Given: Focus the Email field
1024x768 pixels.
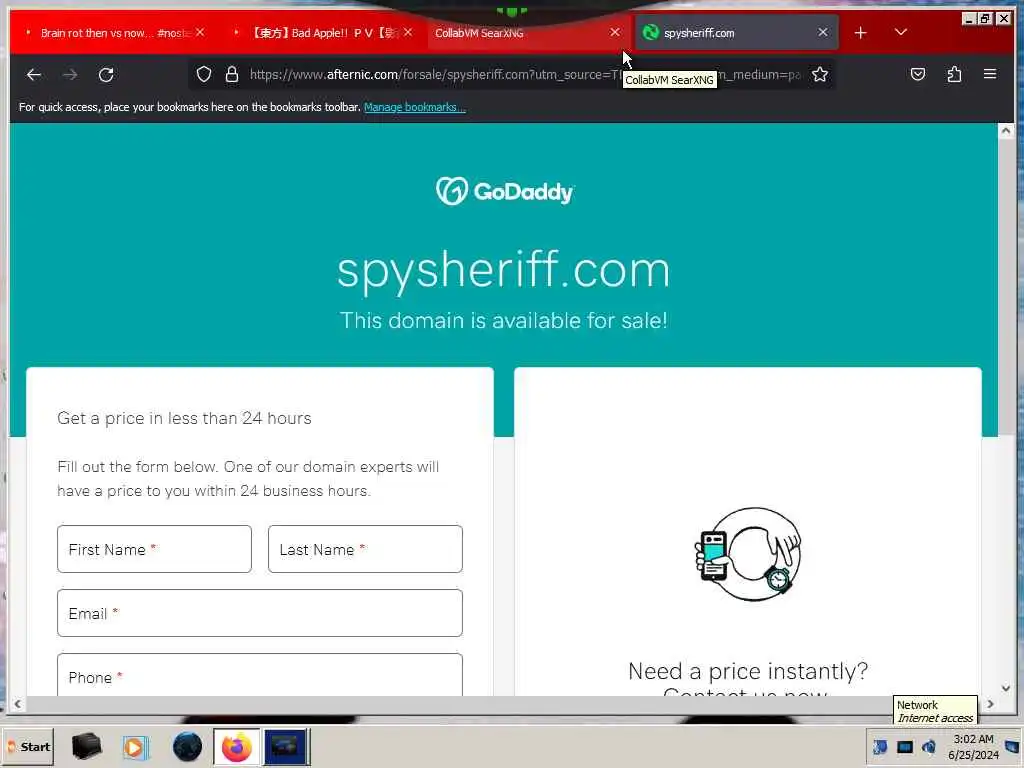Looking at the screenshot, I should pos(260,613).
